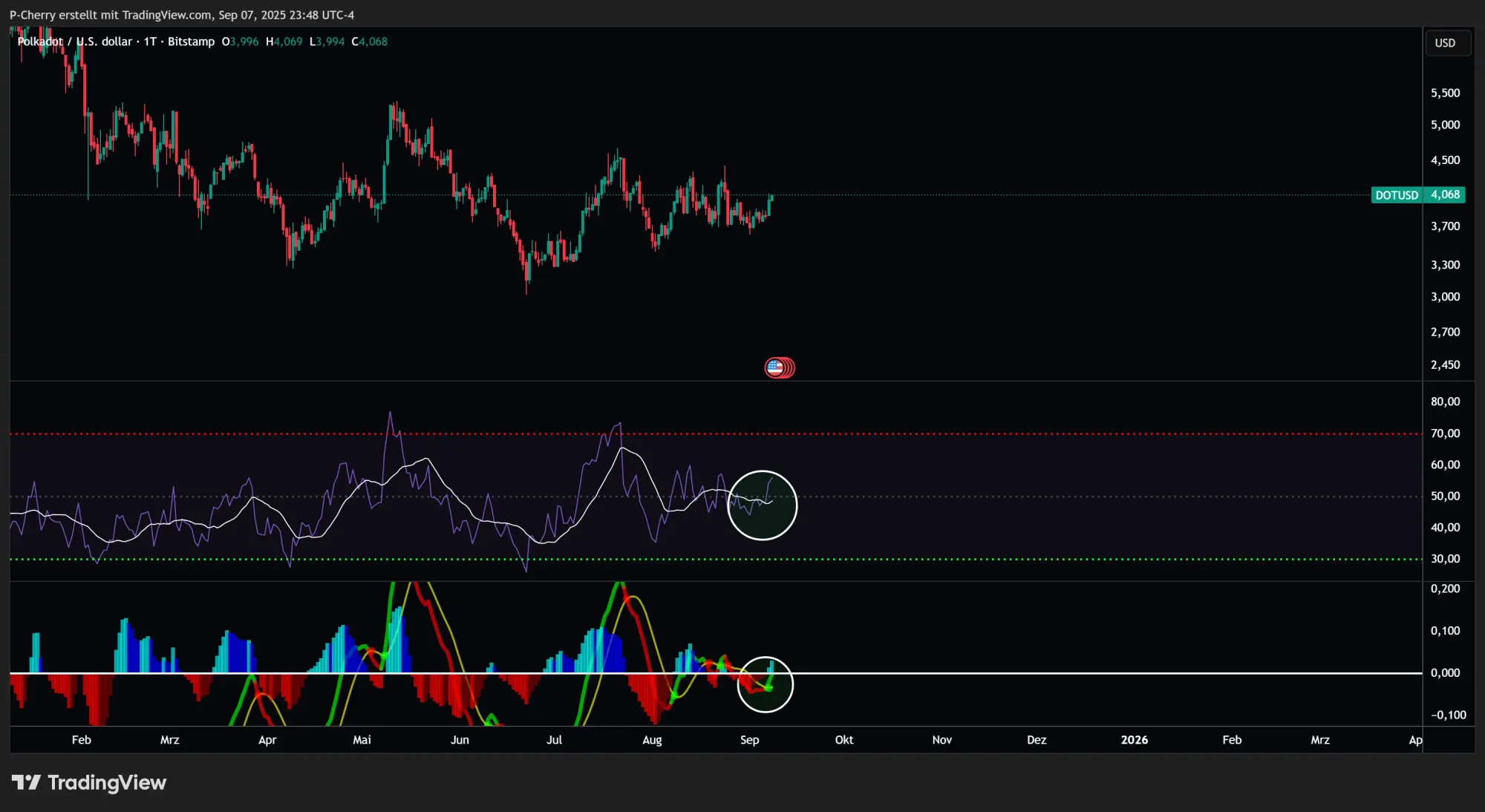Viewport: 1485px width, 812px height.
Task: Click the Polkadot / U.S. dollar symbol title
Action: pyautogui.click(x=74, y=42)
